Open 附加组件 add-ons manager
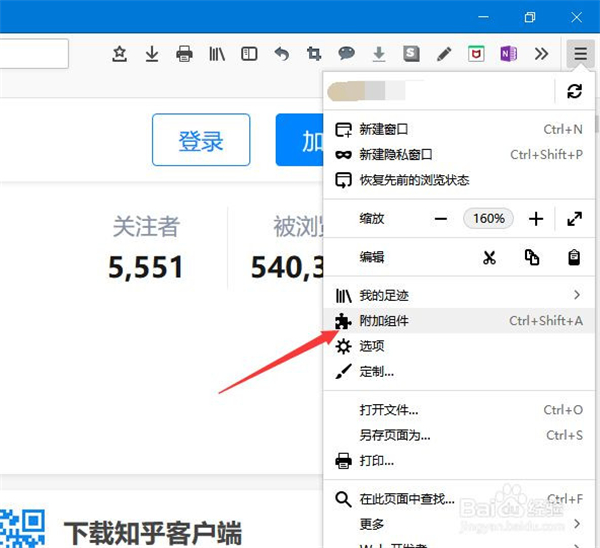Image resolution: width=600 pixels, height=548 pixels. (459, 321)
